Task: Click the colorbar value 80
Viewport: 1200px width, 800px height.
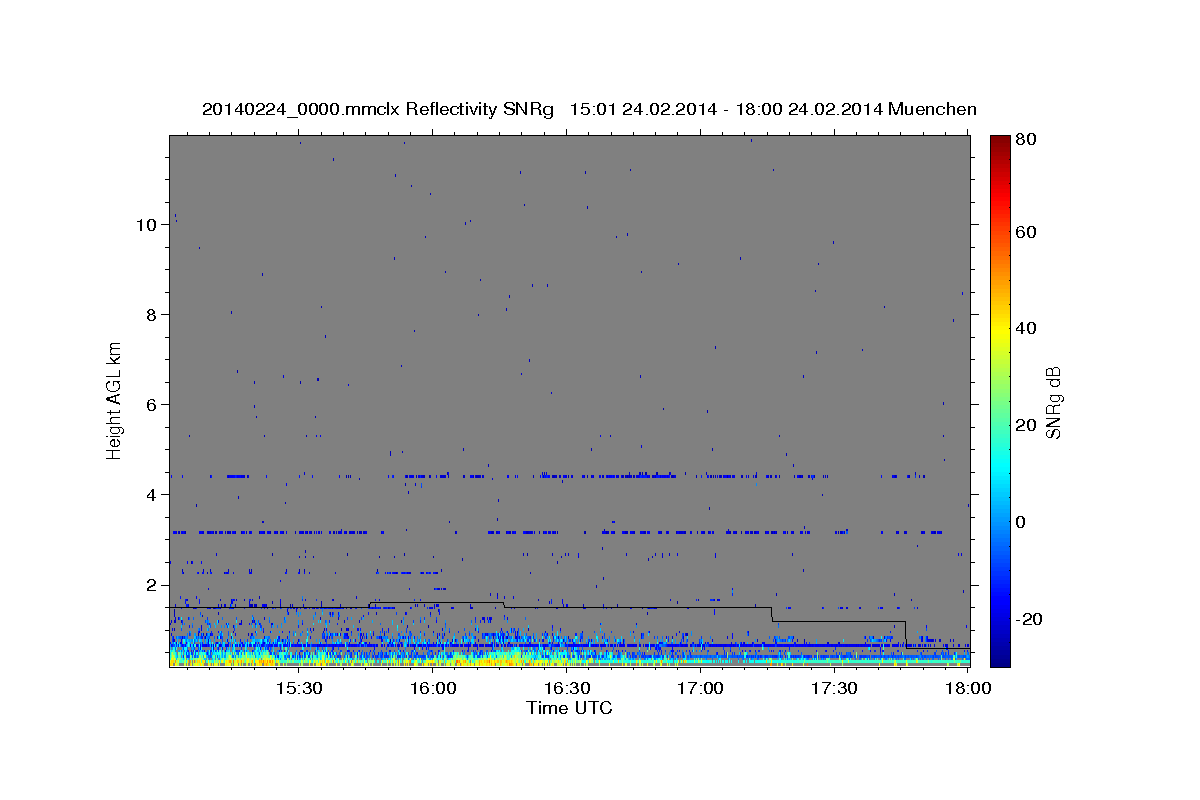Action: tap(1026, 141)
